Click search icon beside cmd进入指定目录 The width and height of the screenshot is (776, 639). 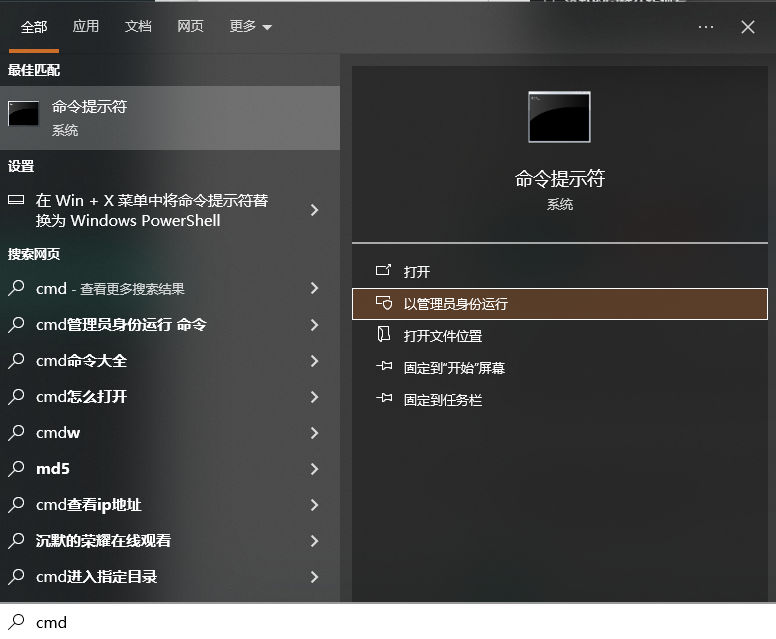pos(16,576)
